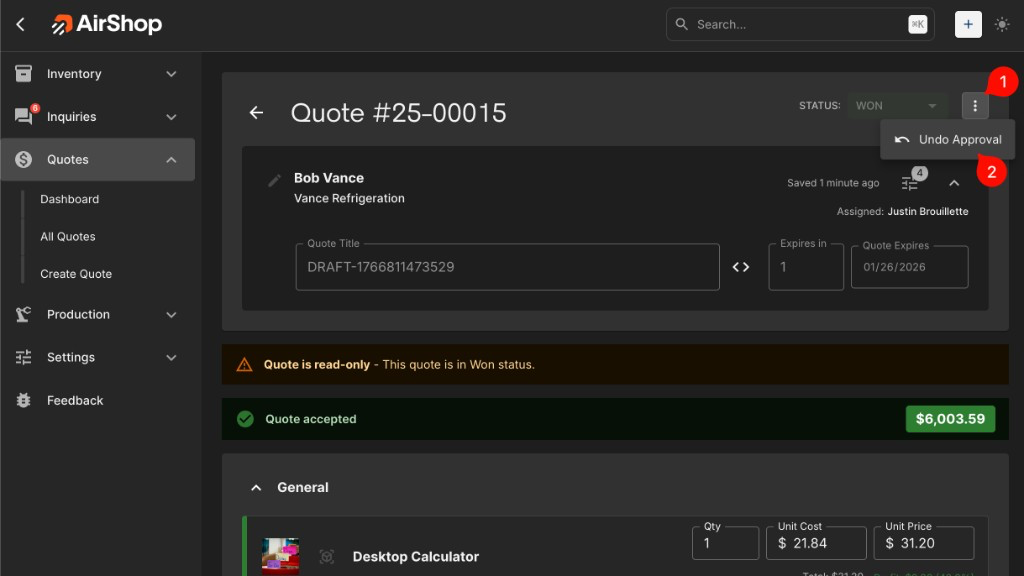
Task: Click the scan icon beside Desktop Calculator
Action: click(326, 557)
